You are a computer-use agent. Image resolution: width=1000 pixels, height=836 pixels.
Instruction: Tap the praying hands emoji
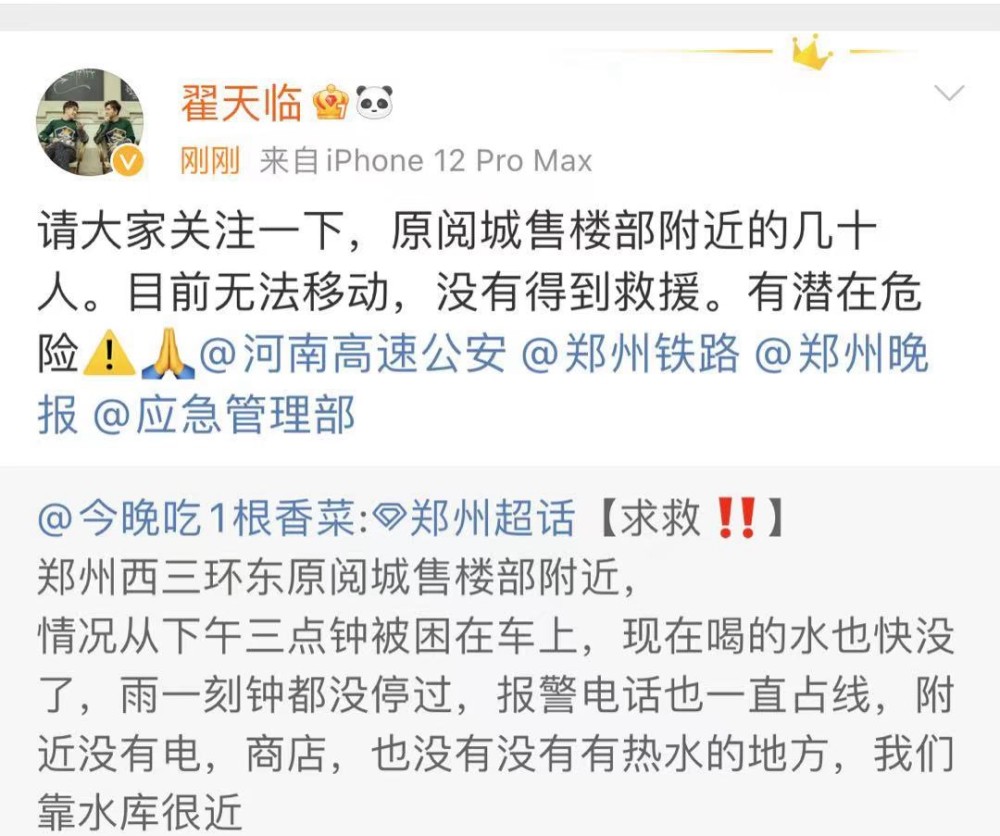(x=168, y=353)
